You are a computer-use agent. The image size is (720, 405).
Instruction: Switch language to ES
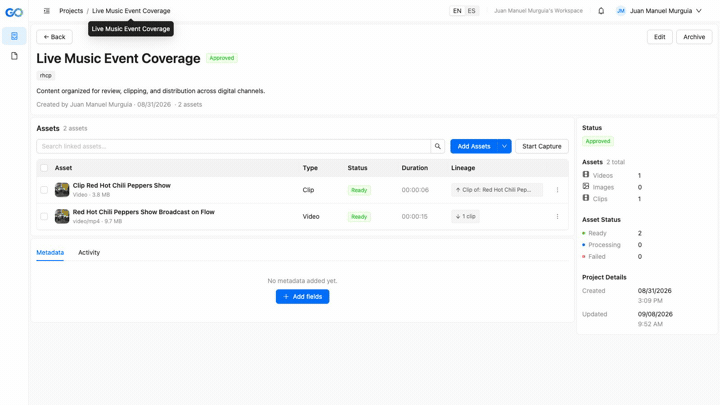[472, 11]
